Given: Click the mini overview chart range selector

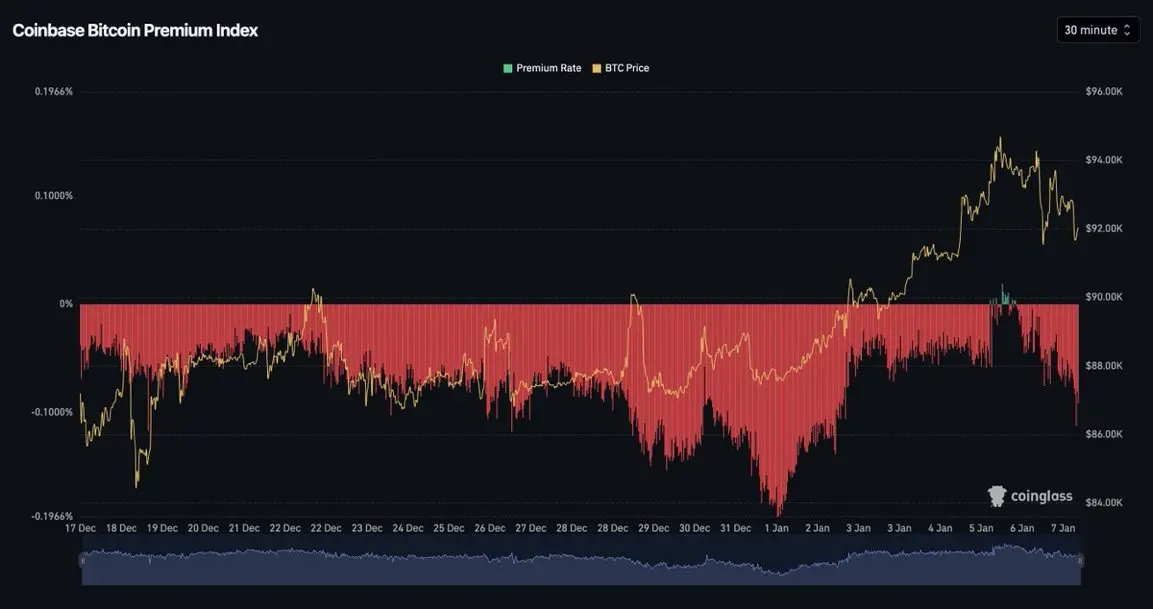Looking at the screenshot, I should 581,560.
